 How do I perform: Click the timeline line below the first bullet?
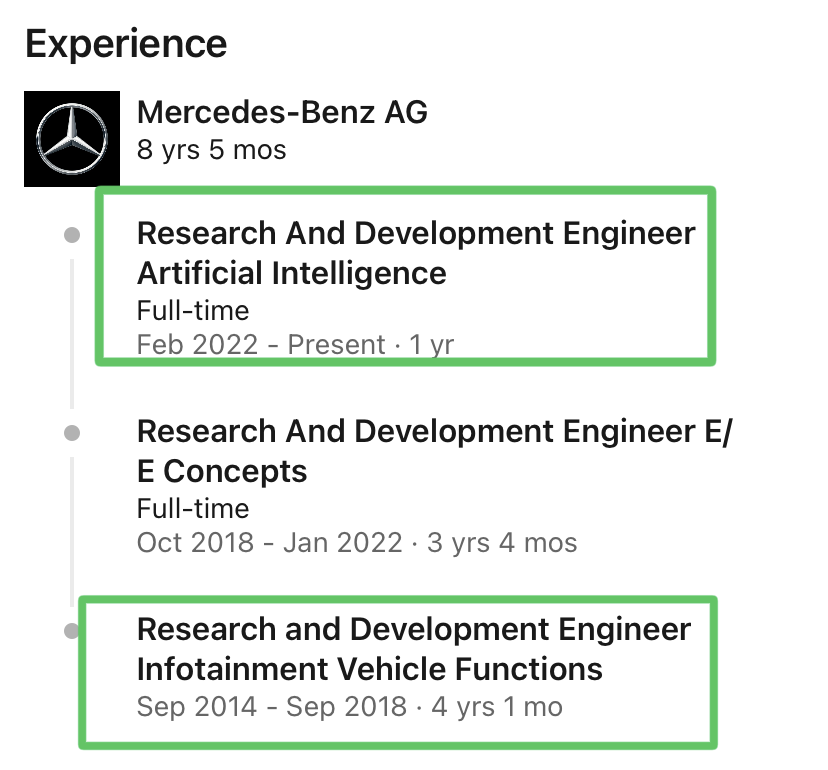71,330
